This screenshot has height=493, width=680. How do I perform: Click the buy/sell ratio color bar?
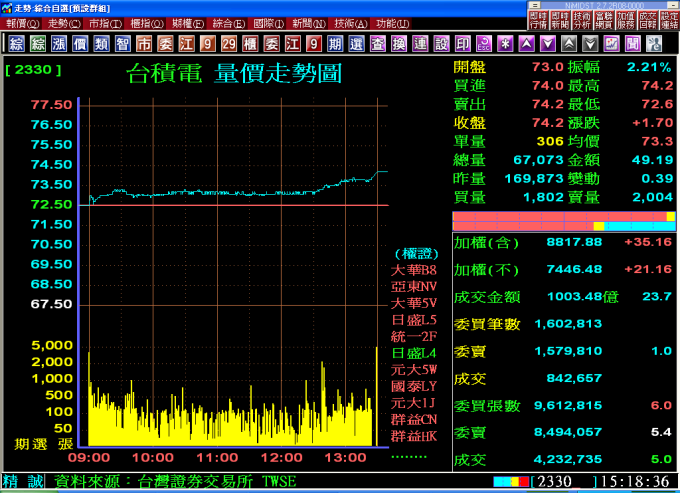[564, 221]
